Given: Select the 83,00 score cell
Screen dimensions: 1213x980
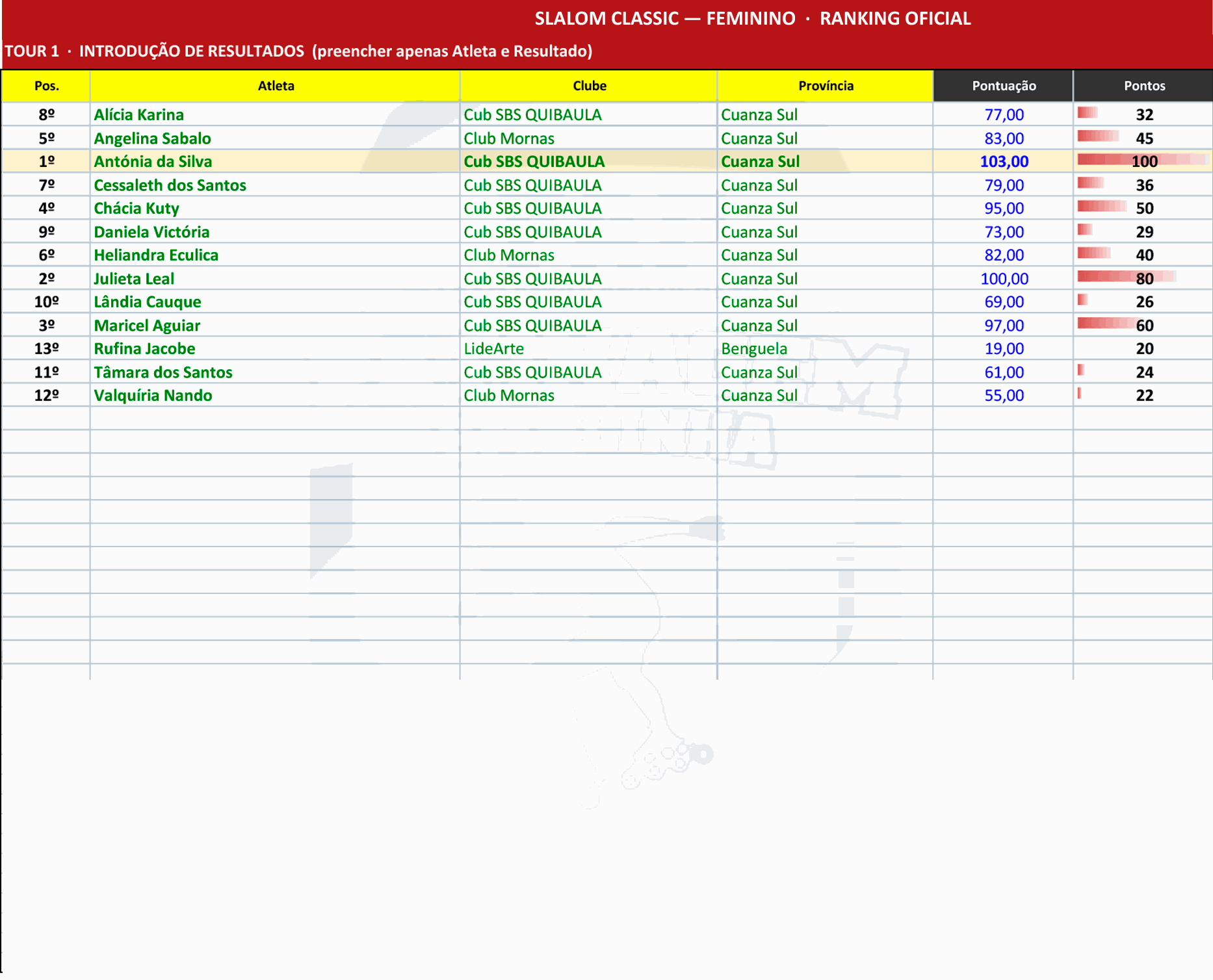Looking at the screenshot, I should 1004,138.
